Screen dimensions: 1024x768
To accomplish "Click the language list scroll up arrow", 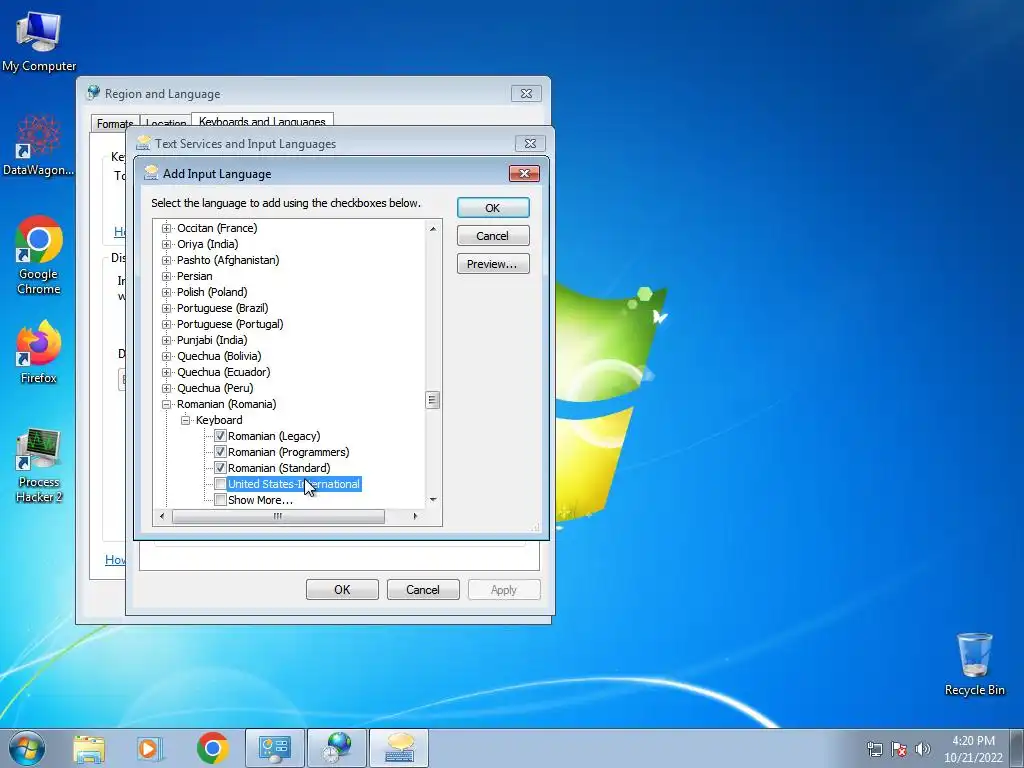I will pyautogui.click(x=432, y=228).
